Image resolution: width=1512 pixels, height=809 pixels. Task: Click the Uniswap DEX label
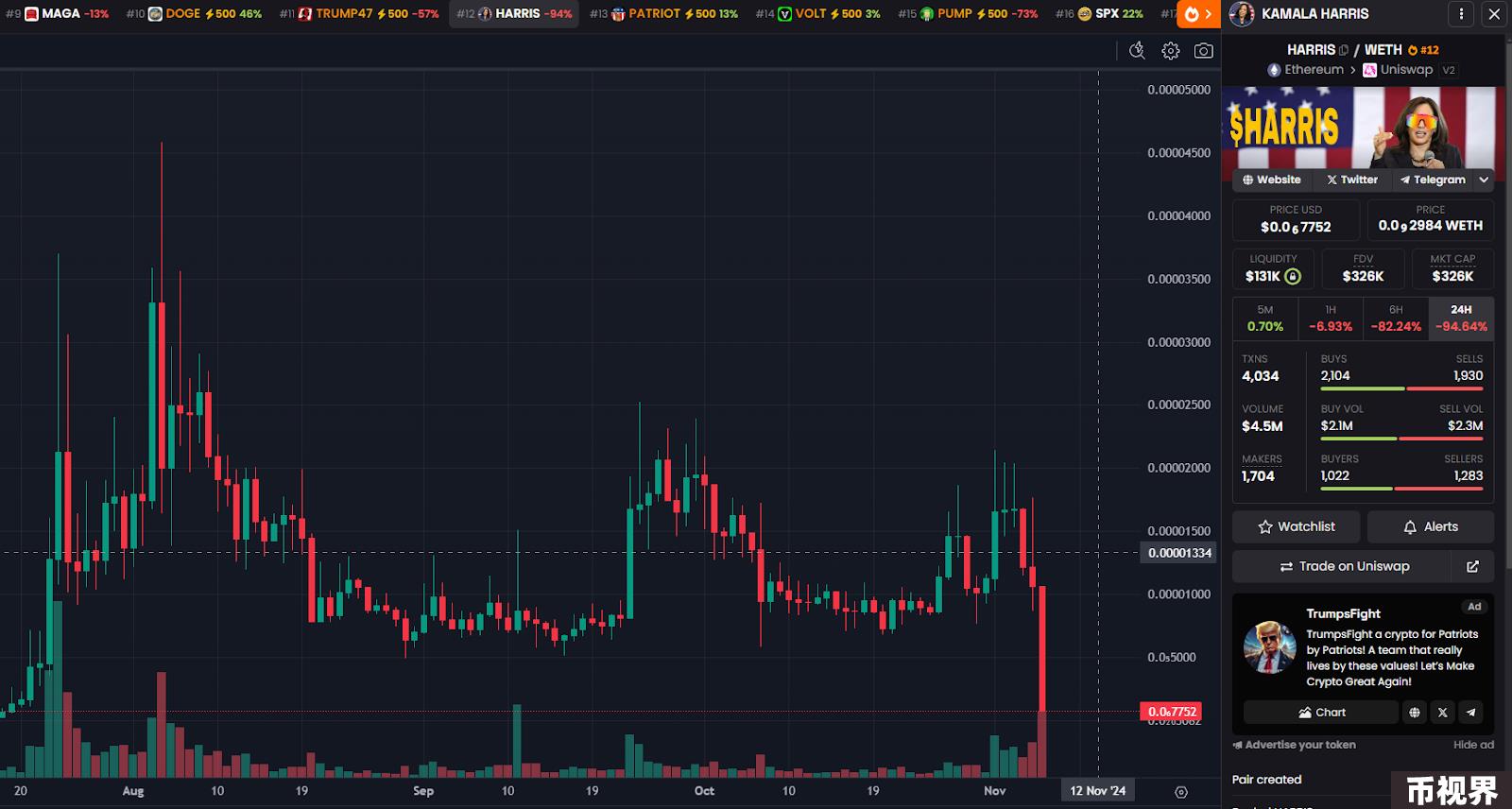click(x=1398, y=70)
